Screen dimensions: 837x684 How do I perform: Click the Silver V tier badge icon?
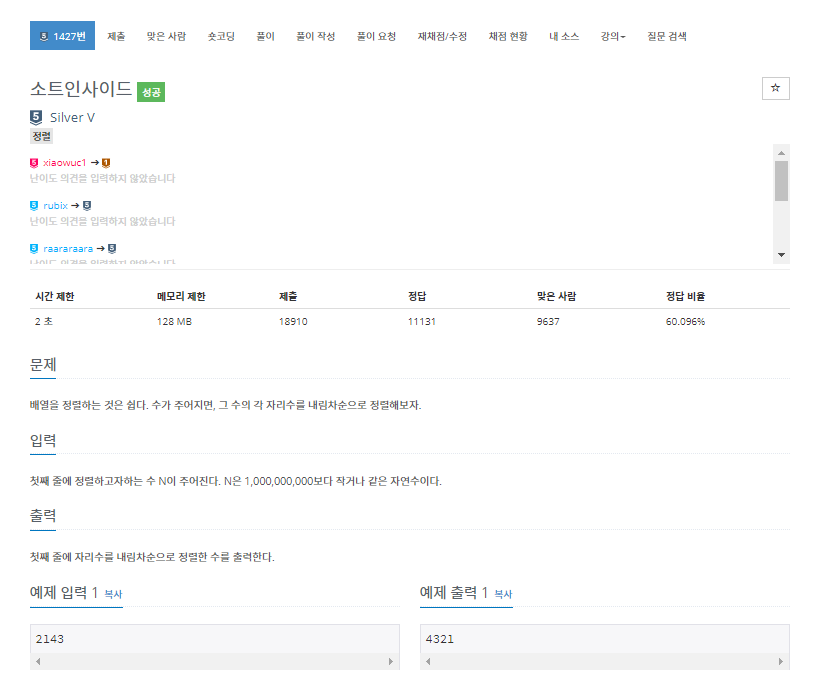pyautogui.click(x=36, y=117)
